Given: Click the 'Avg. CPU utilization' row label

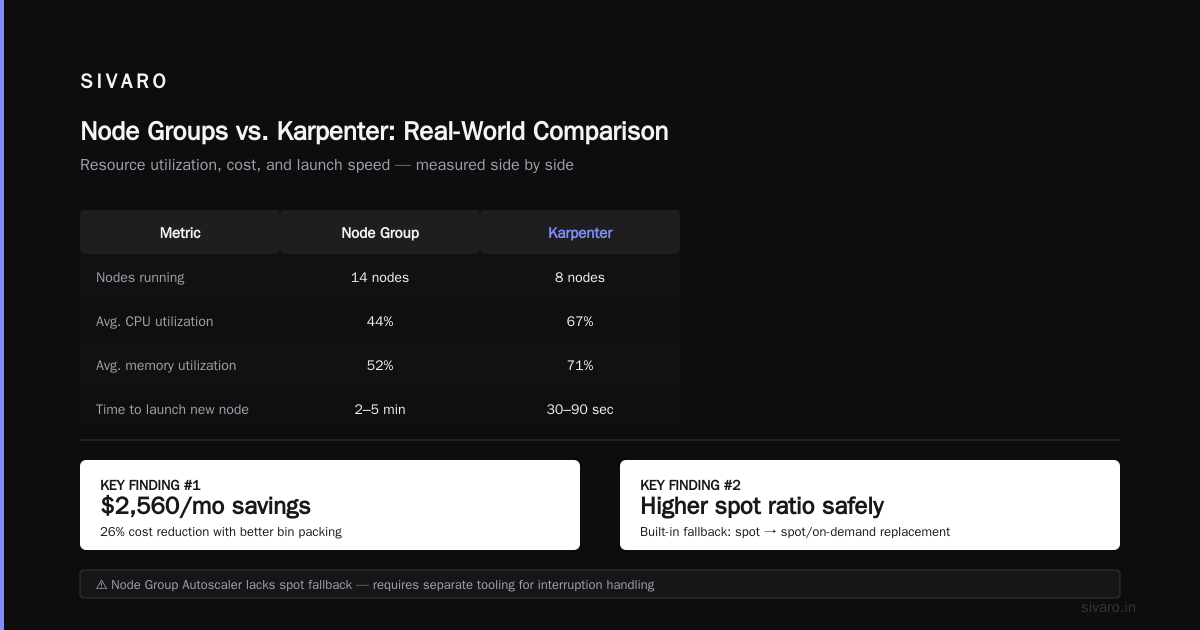Looking at the screenshot, I should [154, 321].
